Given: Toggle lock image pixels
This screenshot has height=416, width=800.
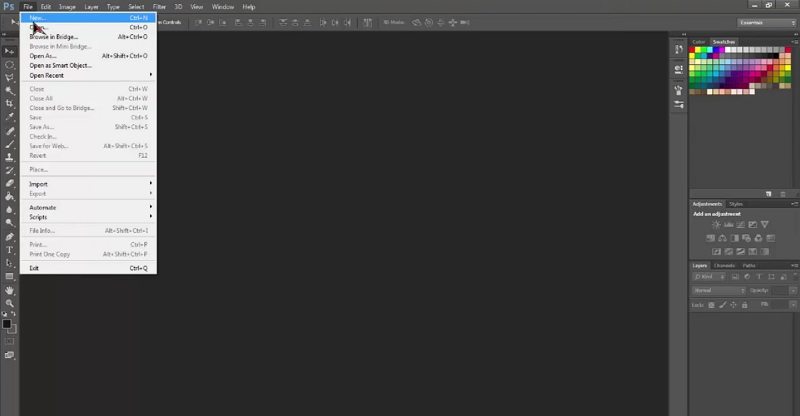Looking at the screenshot, I should click(x=722, y=305).
